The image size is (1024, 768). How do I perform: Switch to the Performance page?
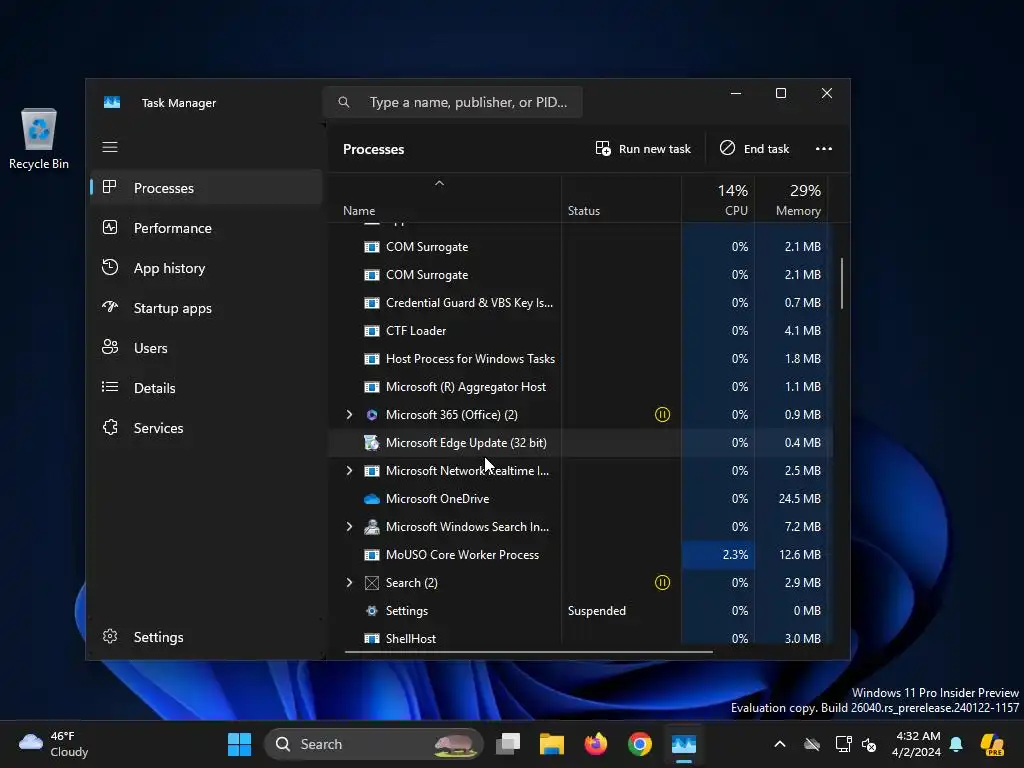click(x=206, y=228)
